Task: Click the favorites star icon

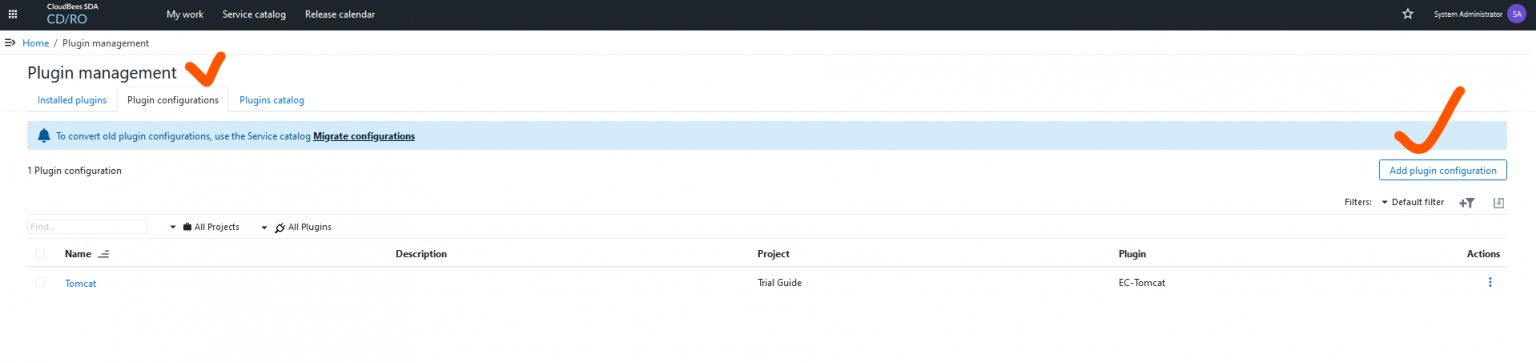Action: coord(1408,14)
